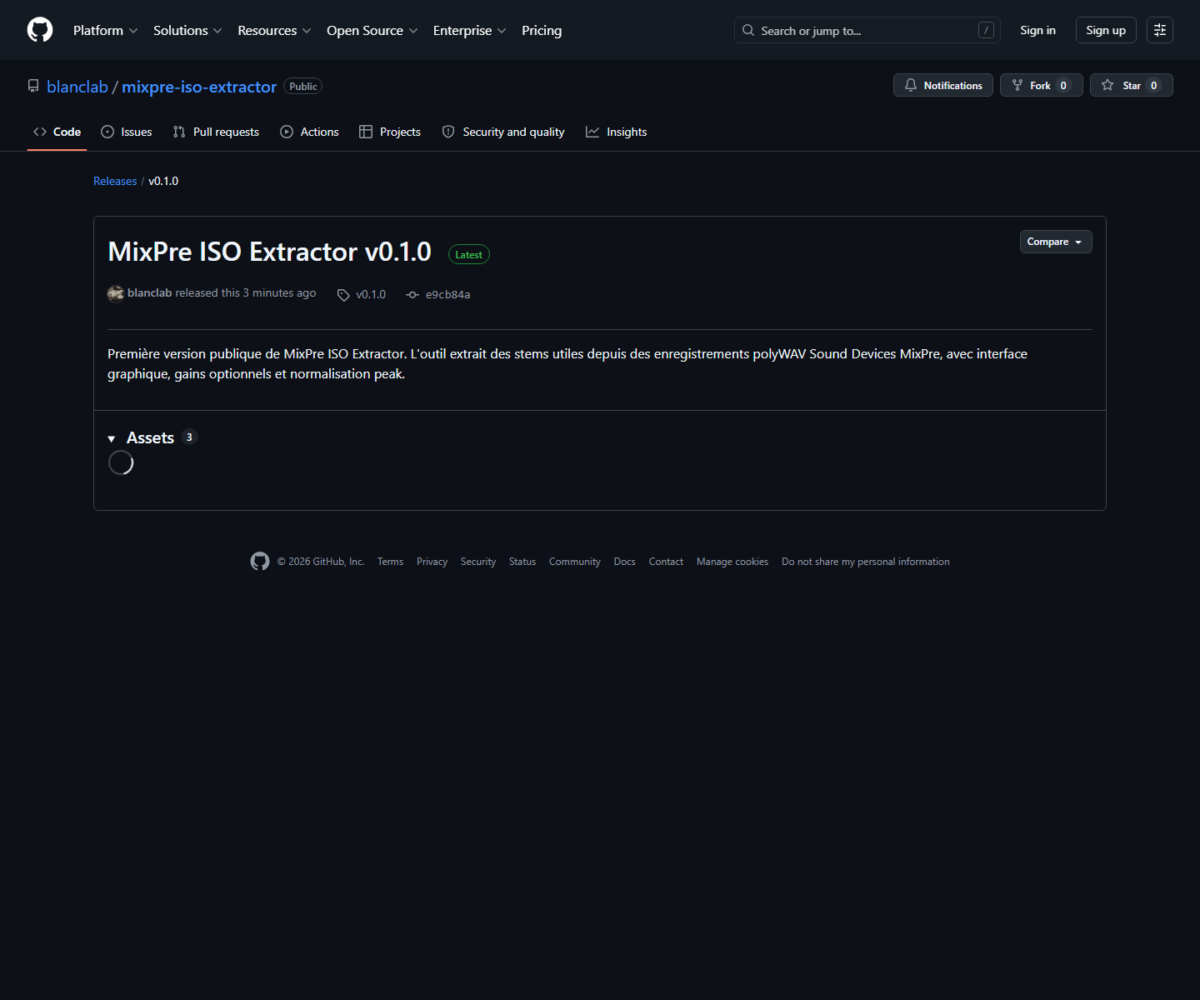This screenshot has height=1000, width=1200.
Task: Open commit e9cb84a
Action: click(x=439, y=294)
